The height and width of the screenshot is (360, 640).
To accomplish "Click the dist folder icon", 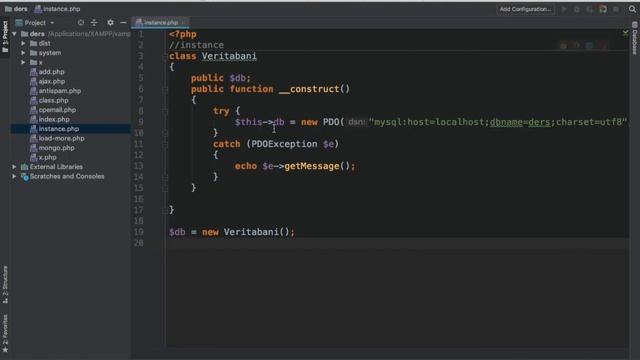I will tap(33, 43).
